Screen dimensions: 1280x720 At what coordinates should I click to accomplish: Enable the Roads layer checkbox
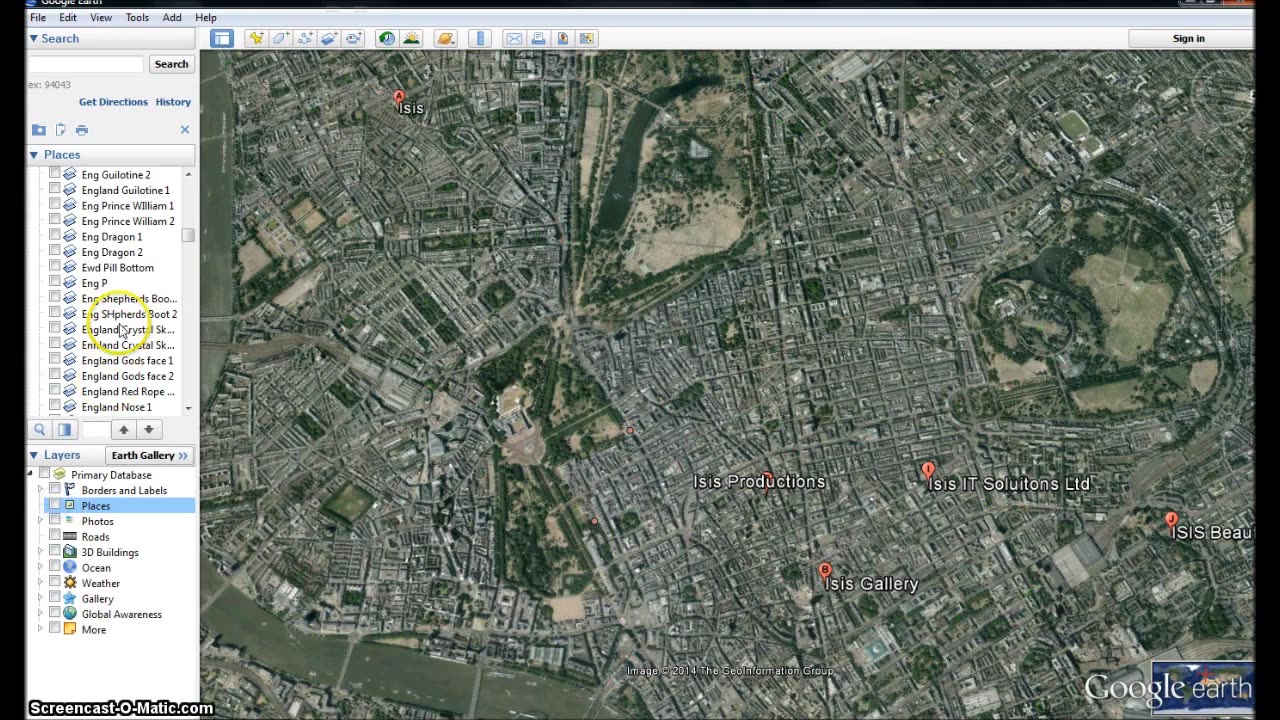click(x=55, y=536)
